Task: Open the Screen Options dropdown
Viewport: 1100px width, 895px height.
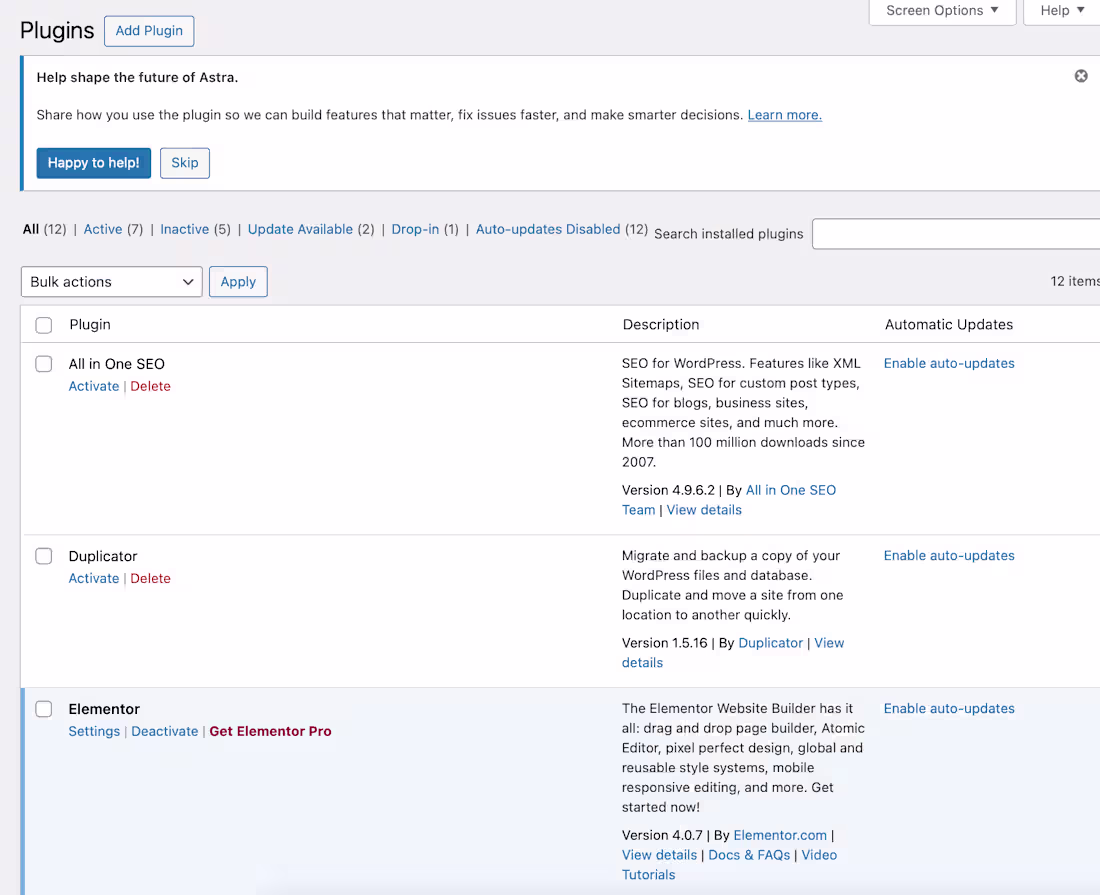Action: (942, 11)
